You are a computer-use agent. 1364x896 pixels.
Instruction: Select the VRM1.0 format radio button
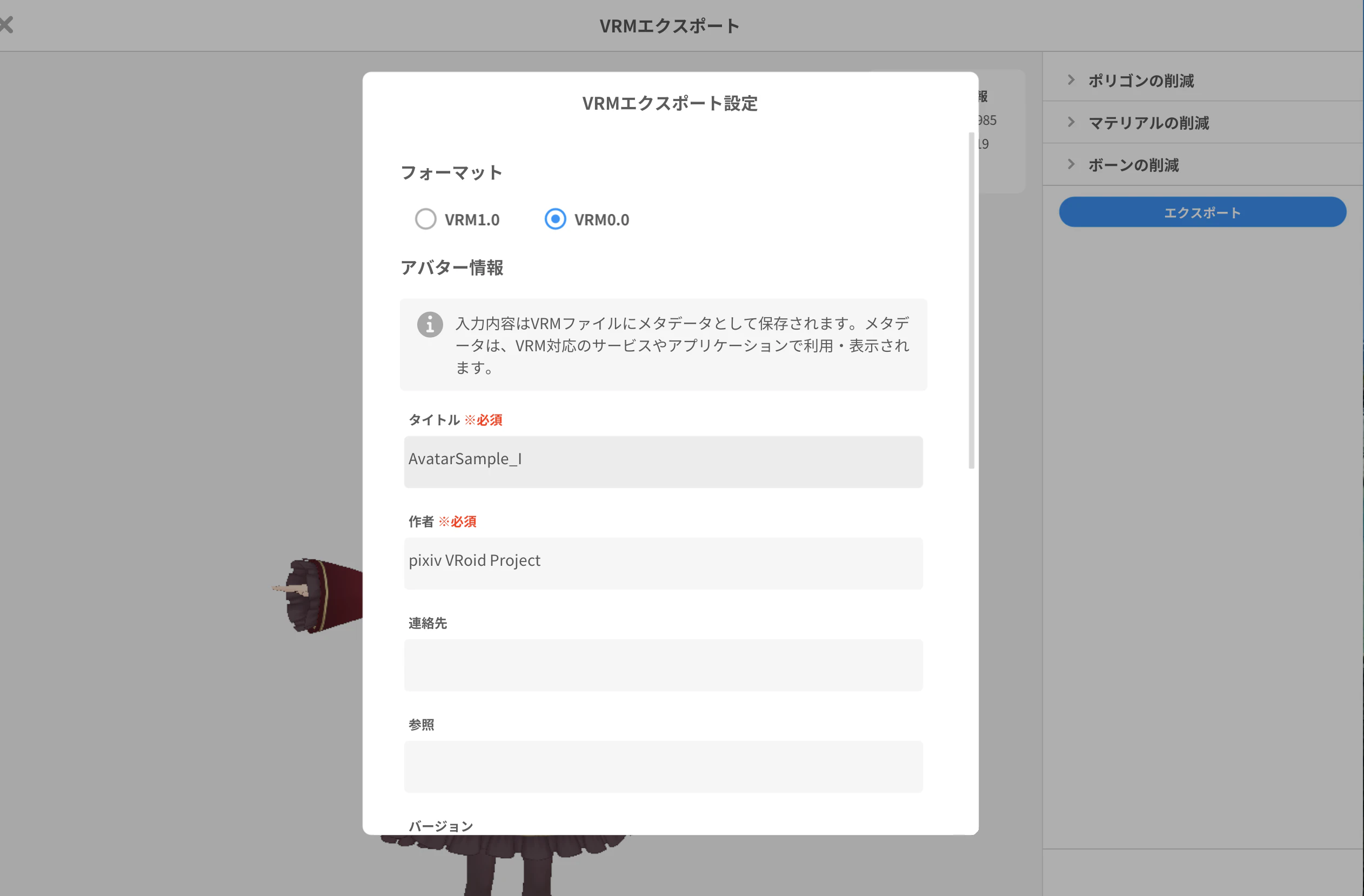click(426, 219)
